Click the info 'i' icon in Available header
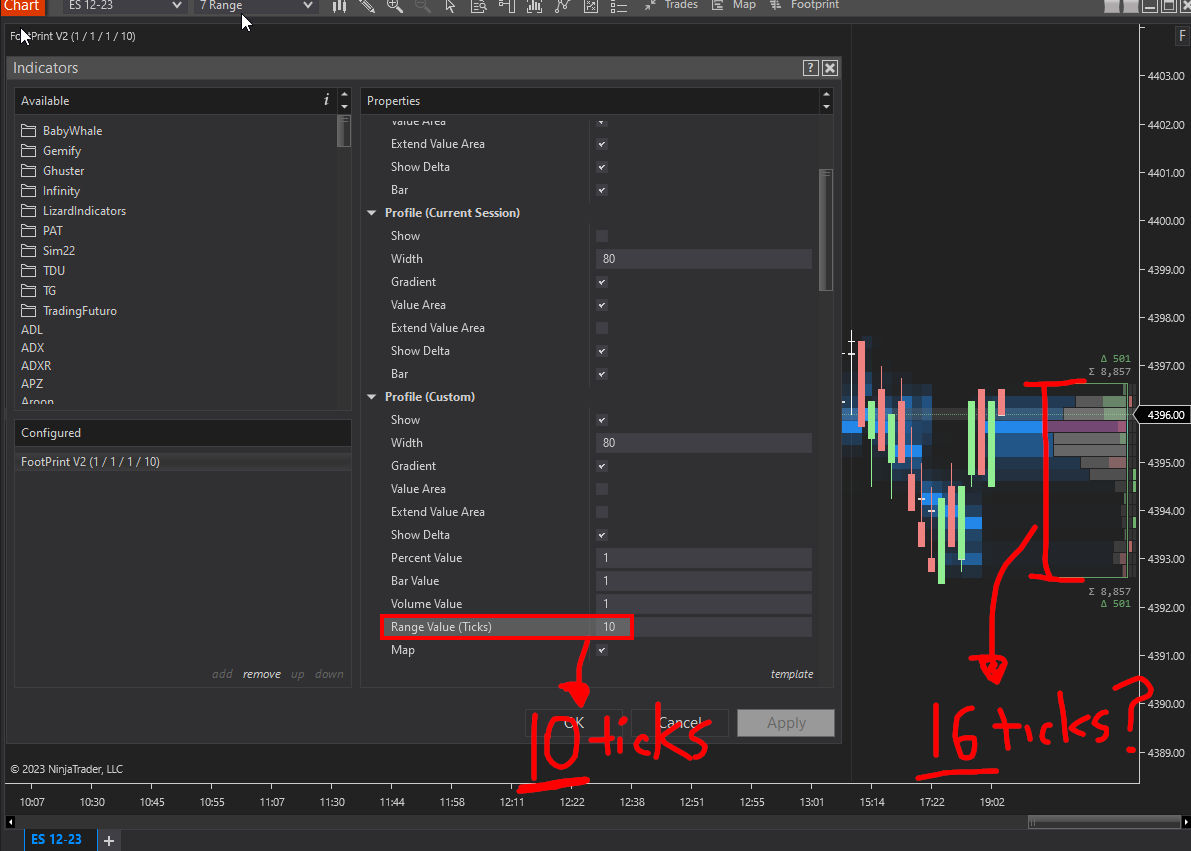This screenshot has height=851, width=1191. point(327,100)
